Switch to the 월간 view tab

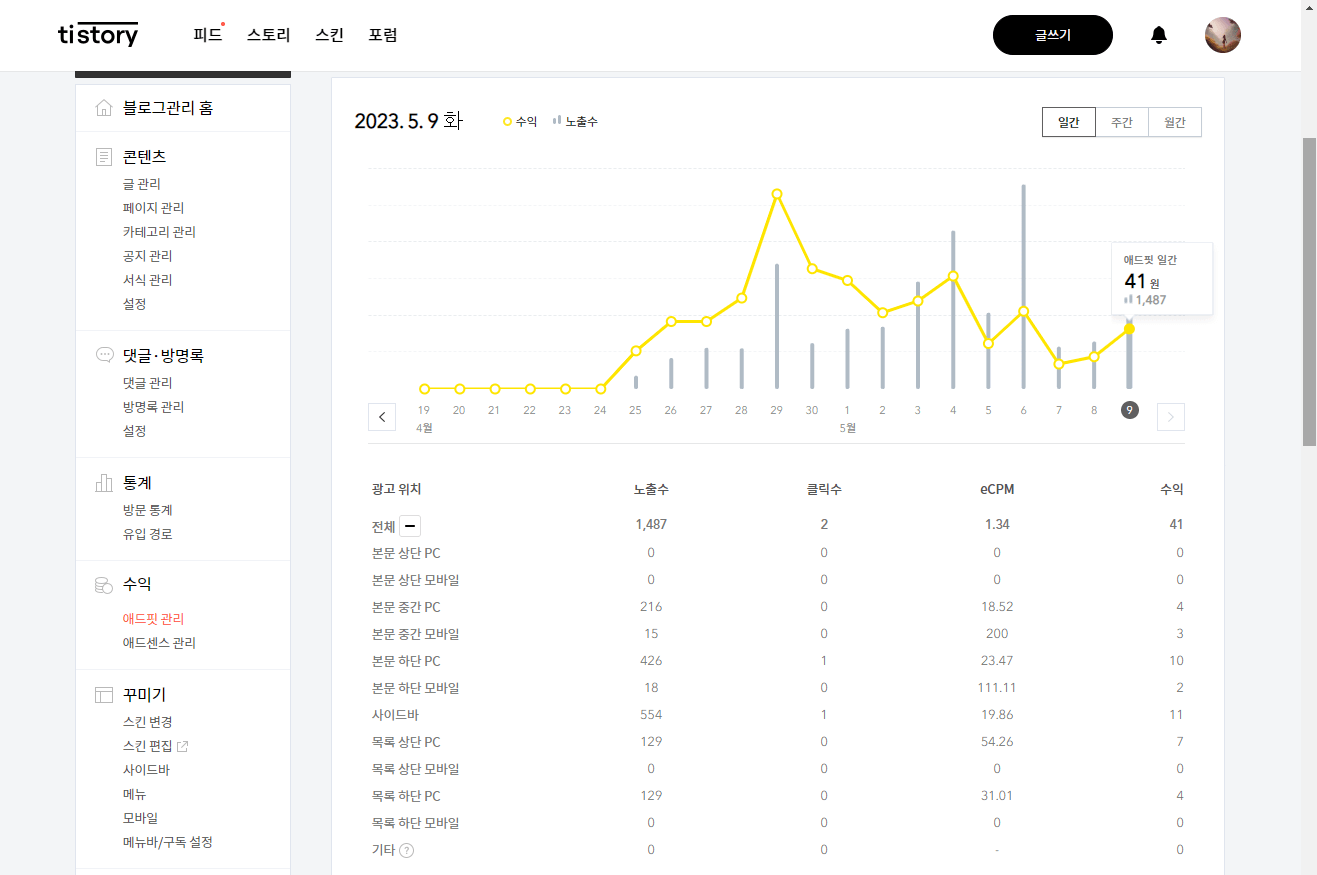(x=1173, y=121)
